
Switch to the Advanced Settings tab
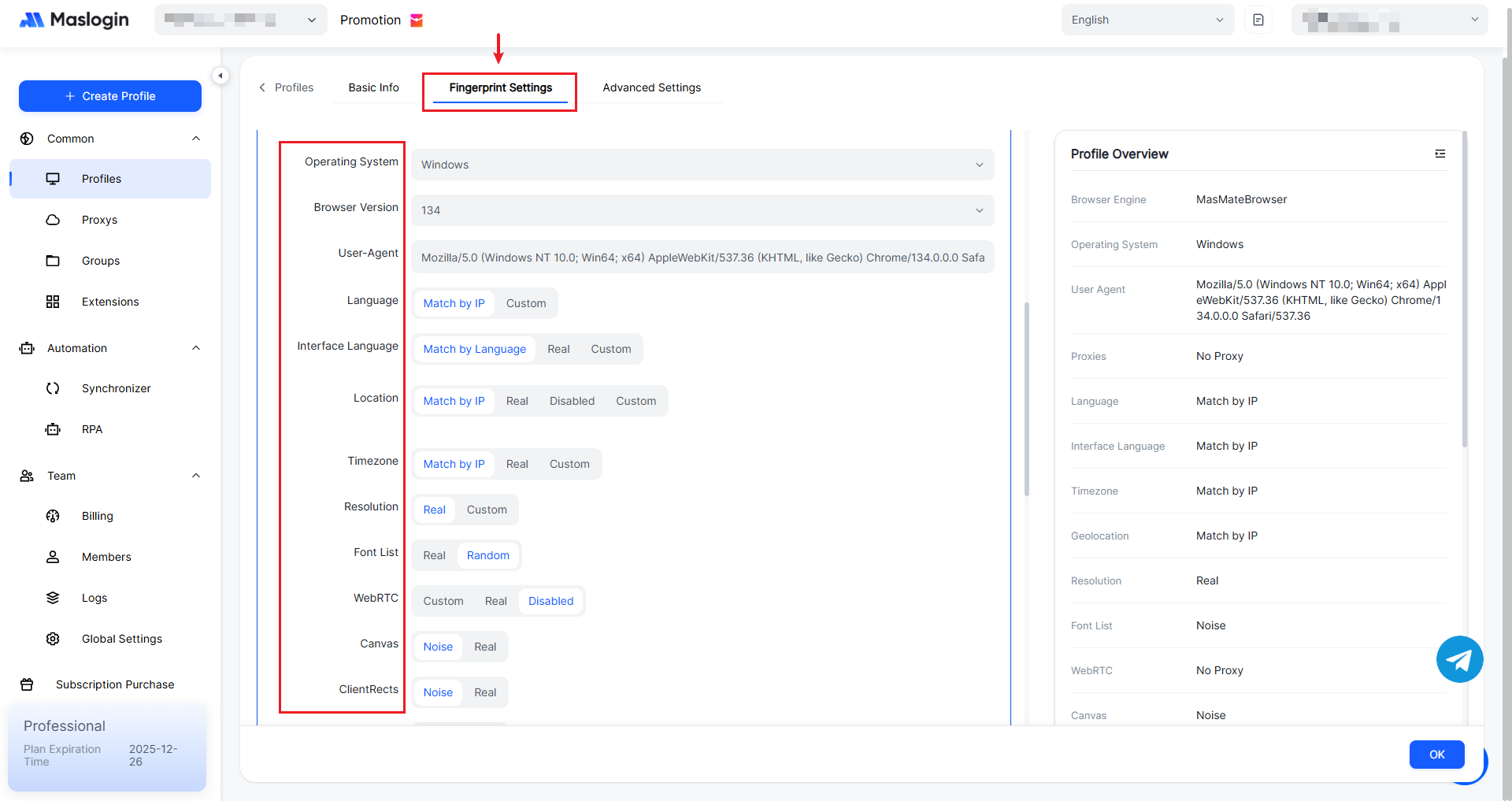651,87
